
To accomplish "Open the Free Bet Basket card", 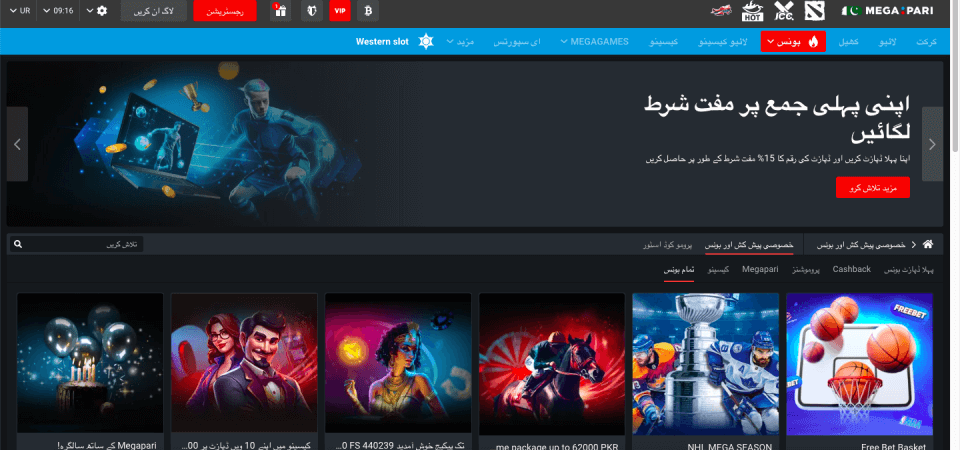I will [x=859, y=372].
